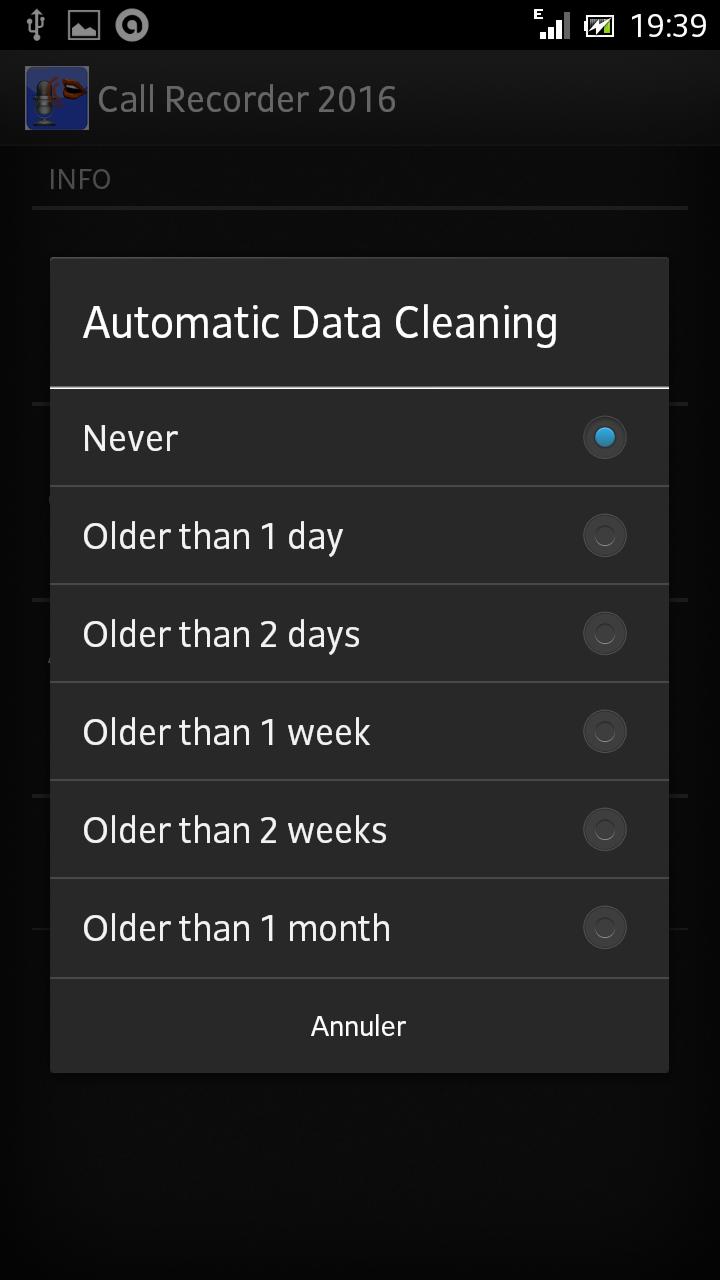Viewport: 720px width, 1280px height.
Task: Tap the USB connection status icon
Action: point(36,25)
